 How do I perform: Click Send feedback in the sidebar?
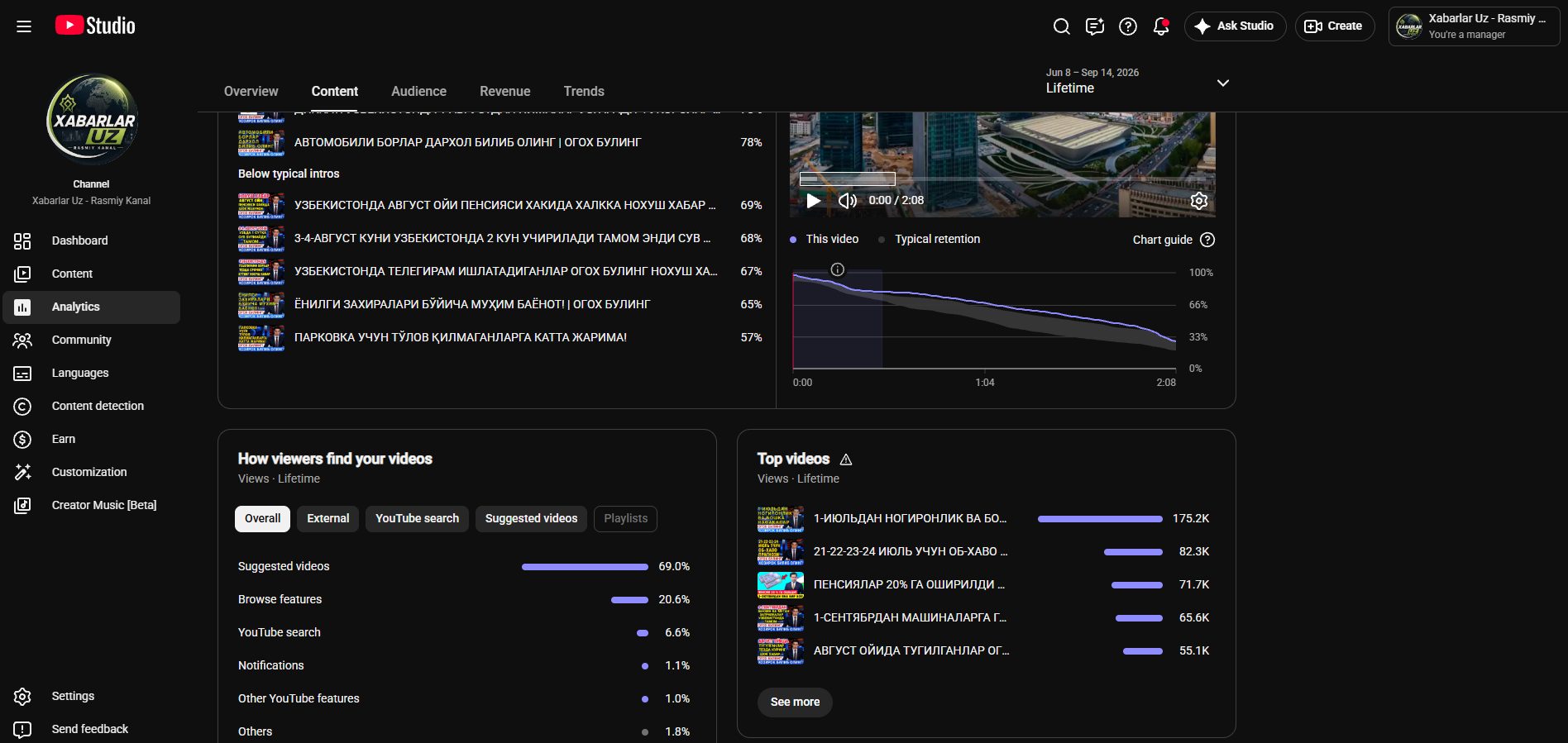pos(91,729)
